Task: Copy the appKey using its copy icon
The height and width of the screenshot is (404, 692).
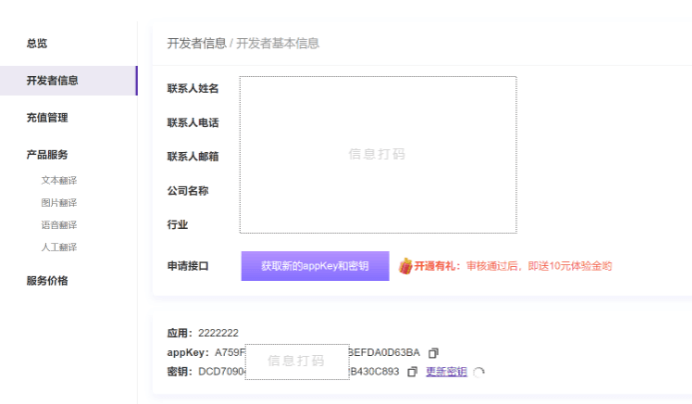Action: pyautogui.click(x=433, y=353)
